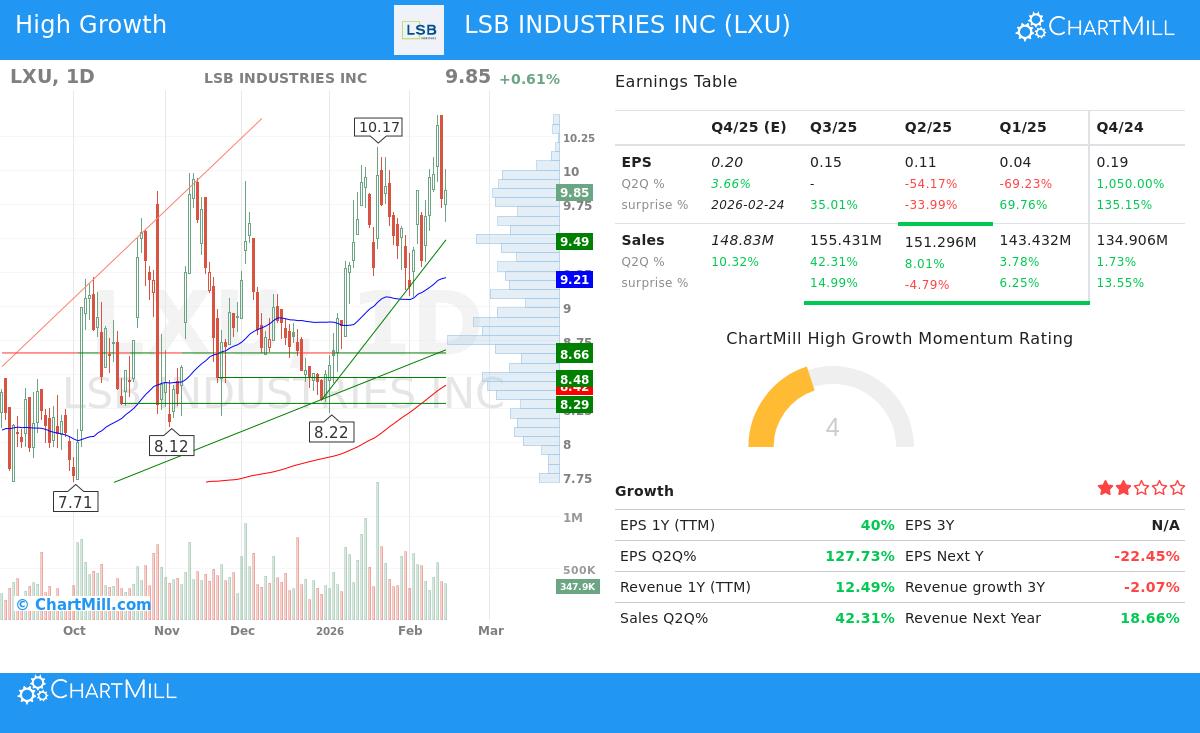Click the 10.17 annotation on the chart

378,127
